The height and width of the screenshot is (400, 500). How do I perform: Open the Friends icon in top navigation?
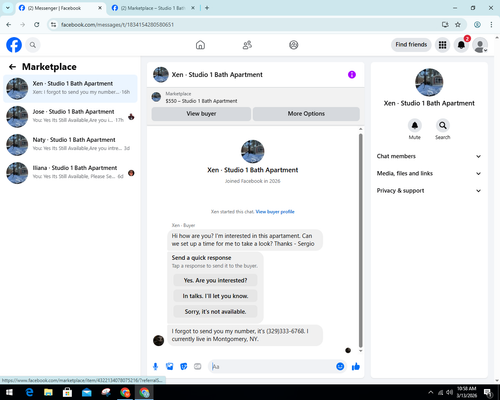click(247, 45)
